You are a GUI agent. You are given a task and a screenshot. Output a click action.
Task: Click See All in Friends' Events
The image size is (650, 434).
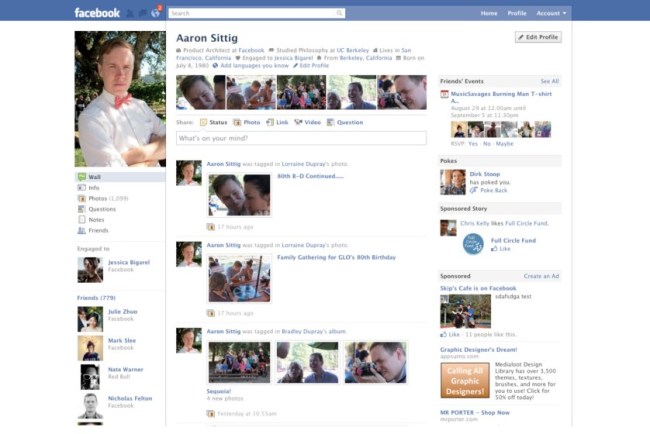click(549, 81)
